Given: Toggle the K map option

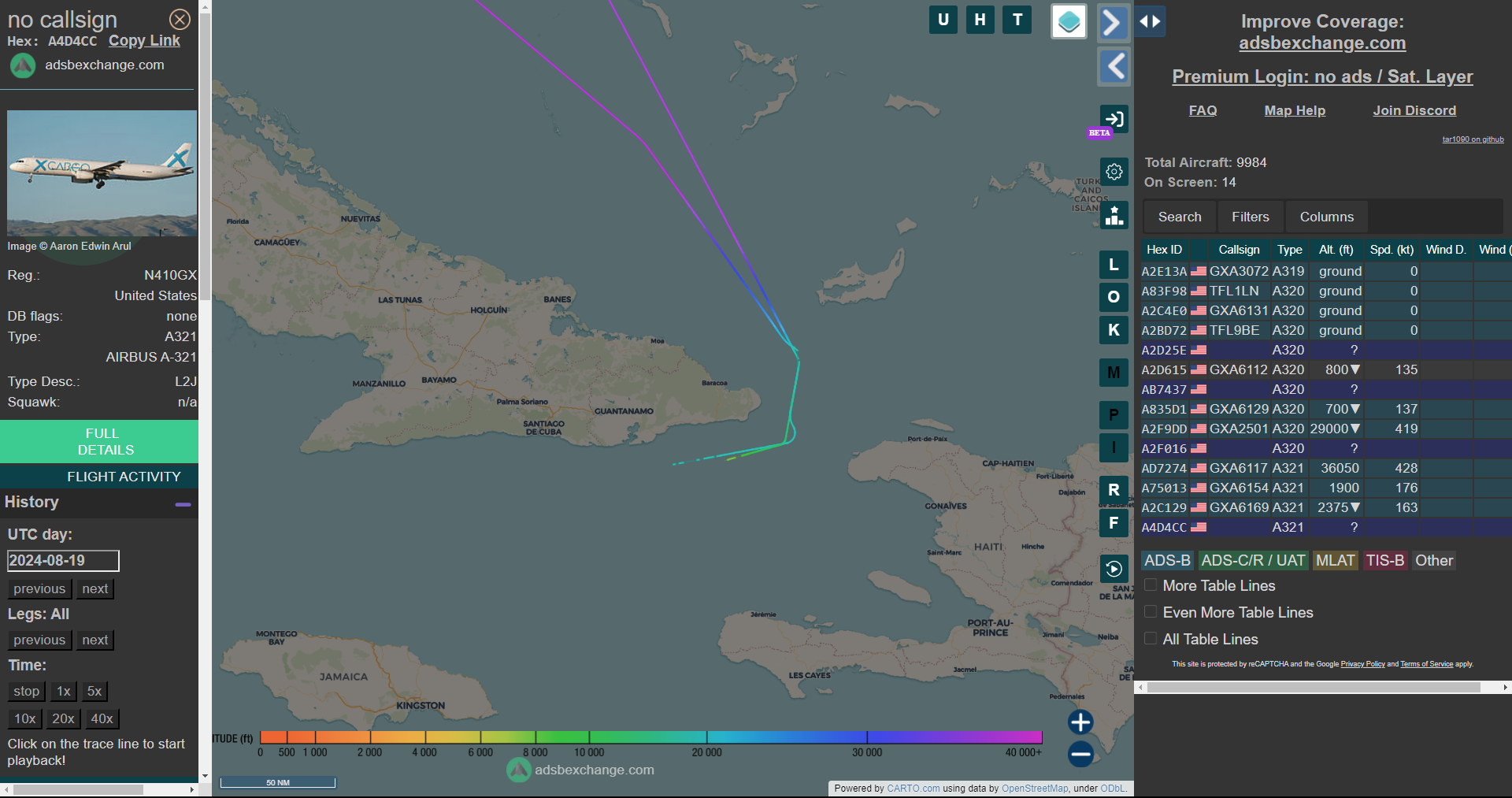Looking at the screenshot, I should click(1114, 330).
